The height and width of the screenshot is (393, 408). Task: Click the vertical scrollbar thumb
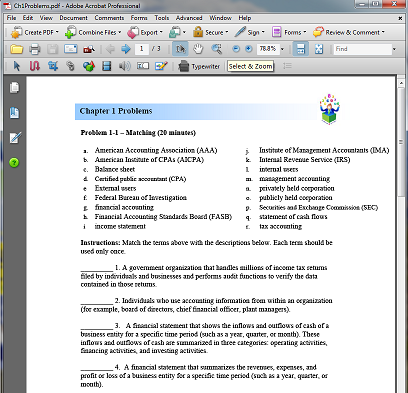[x=401, y=143]
